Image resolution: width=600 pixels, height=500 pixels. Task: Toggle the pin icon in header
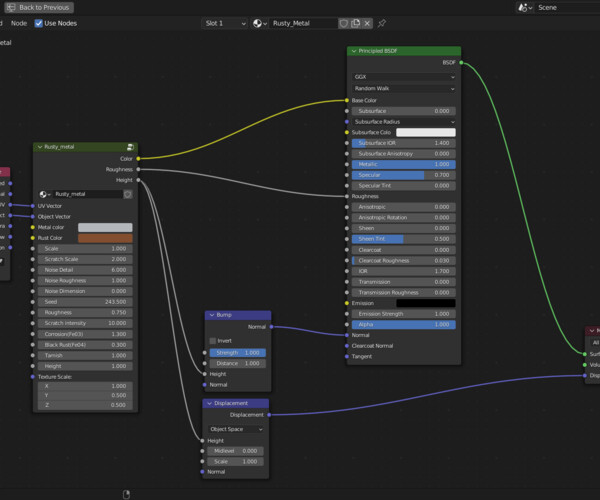[x=382, y=23]
